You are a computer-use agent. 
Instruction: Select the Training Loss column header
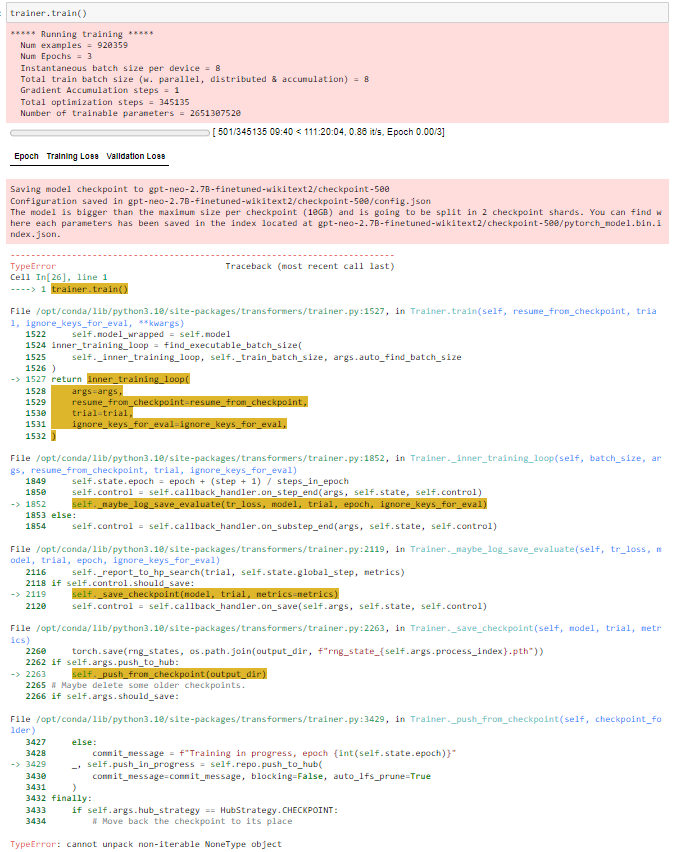[x=72, y=156]
